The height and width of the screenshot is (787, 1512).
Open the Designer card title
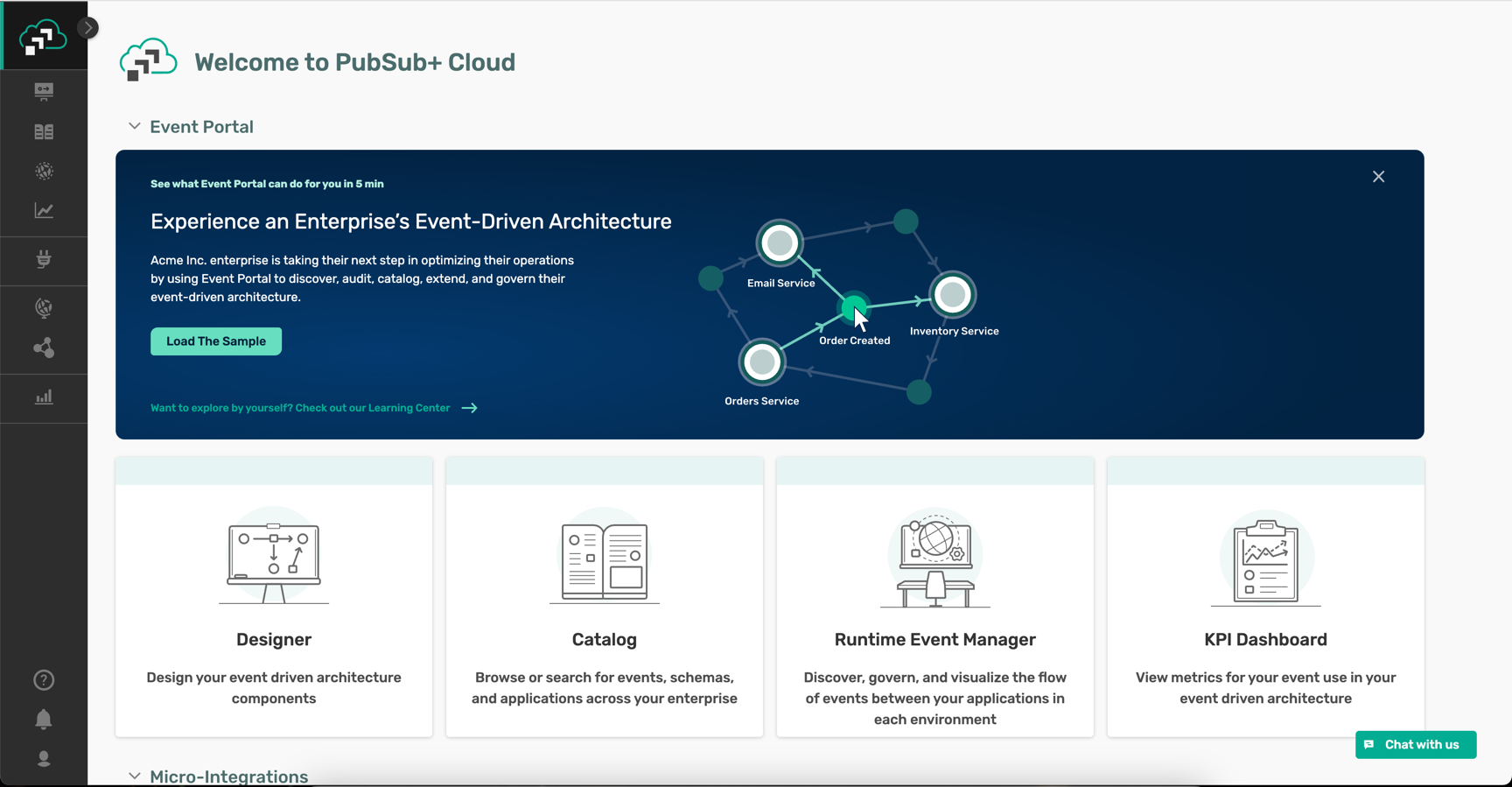[274, 640]
